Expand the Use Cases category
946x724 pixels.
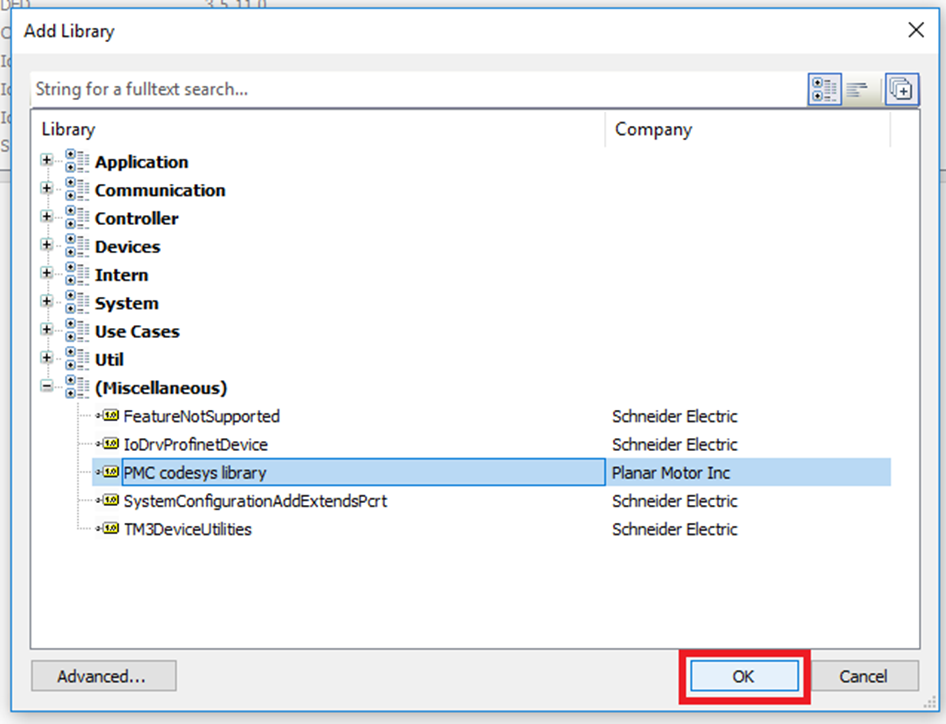(47, 330)
